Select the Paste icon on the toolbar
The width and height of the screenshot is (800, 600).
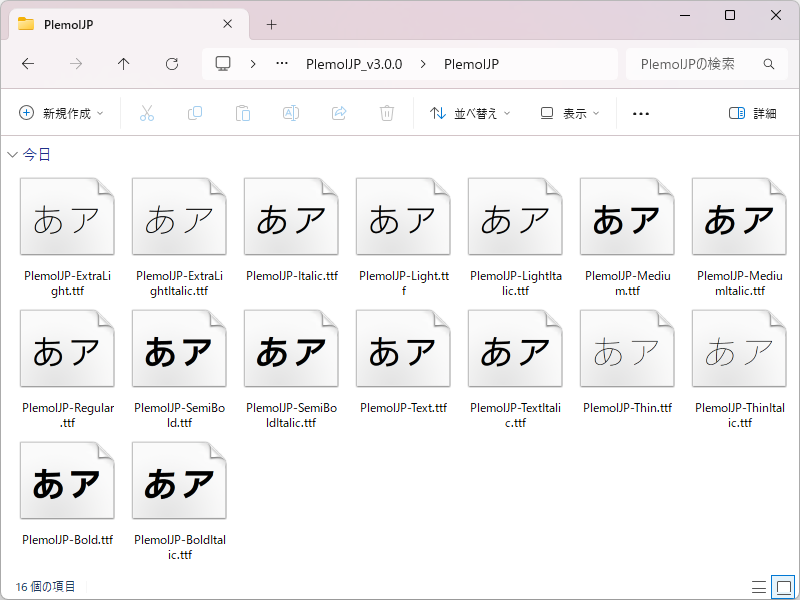(243, 113)
